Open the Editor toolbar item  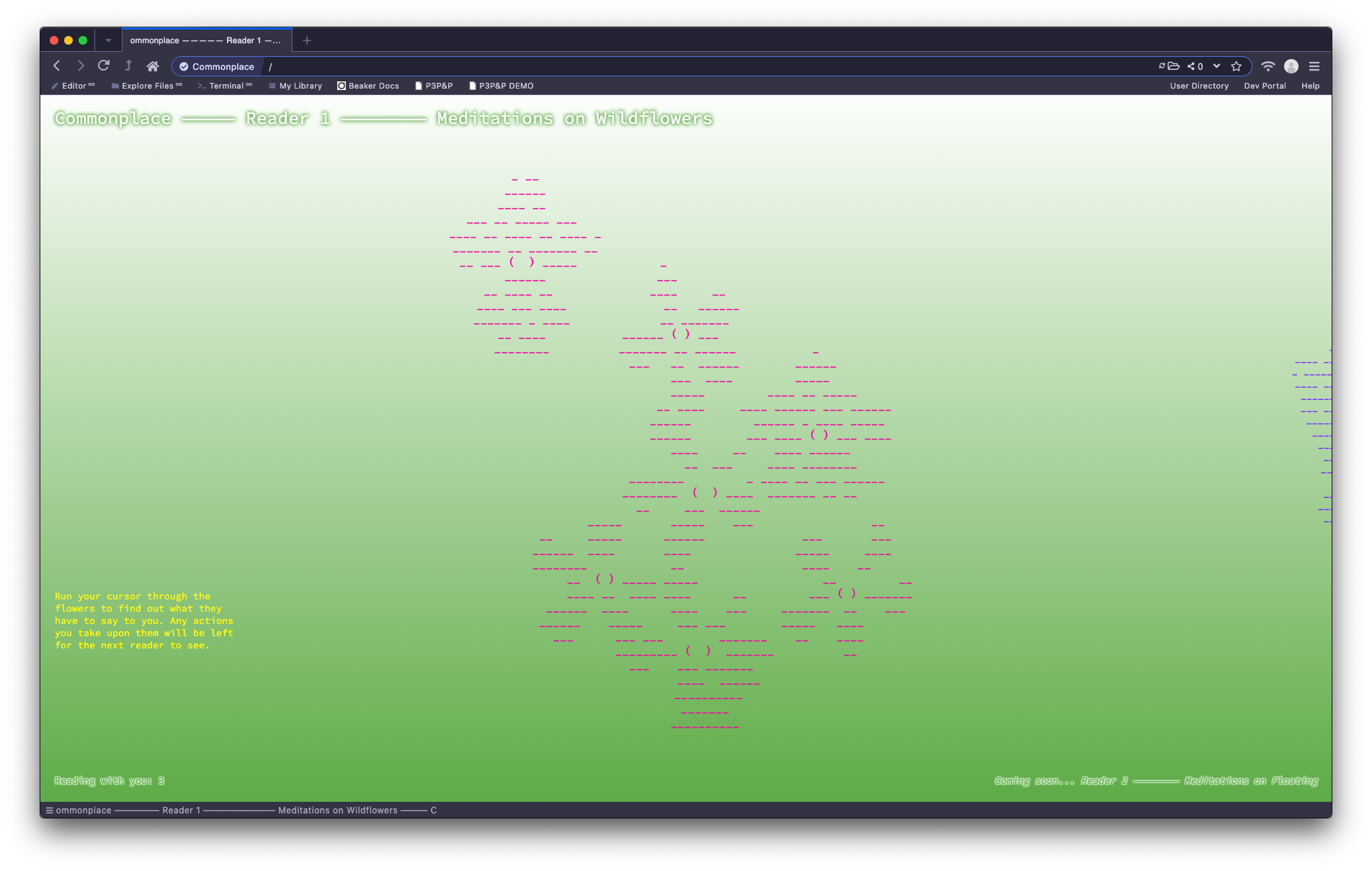[x=73, y=86]
